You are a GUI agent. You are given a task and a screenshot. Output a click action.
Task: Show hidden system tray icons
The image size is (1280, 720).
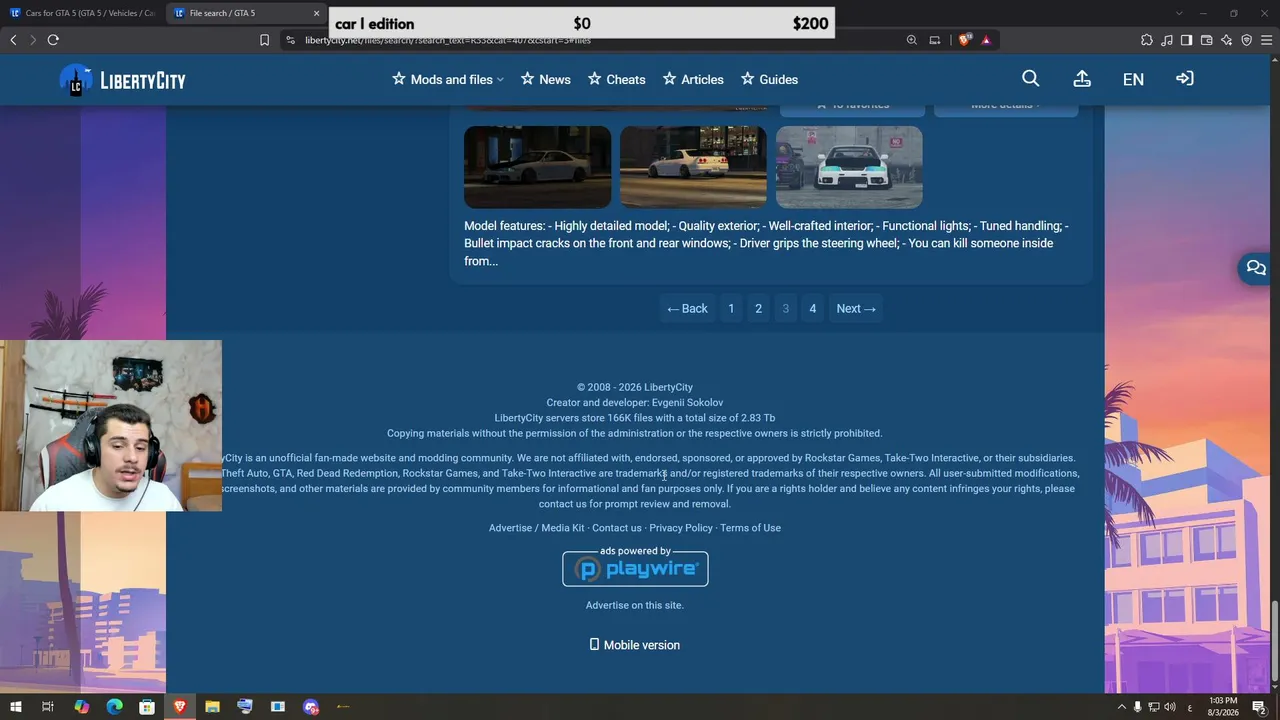coord(1121,707)
